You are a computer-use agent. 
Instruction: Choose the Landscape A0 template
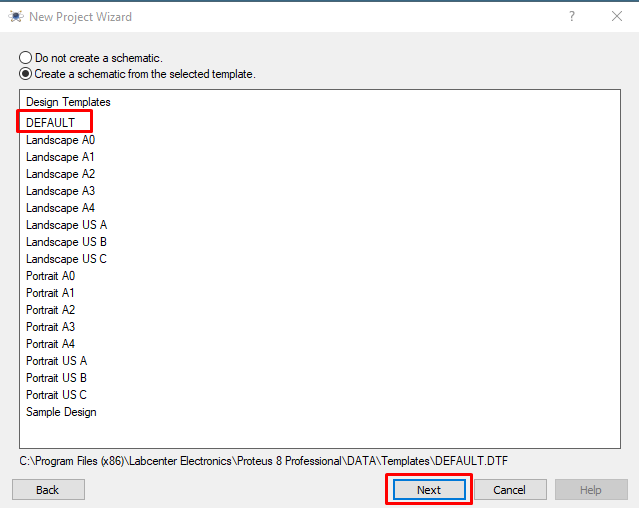60,140
